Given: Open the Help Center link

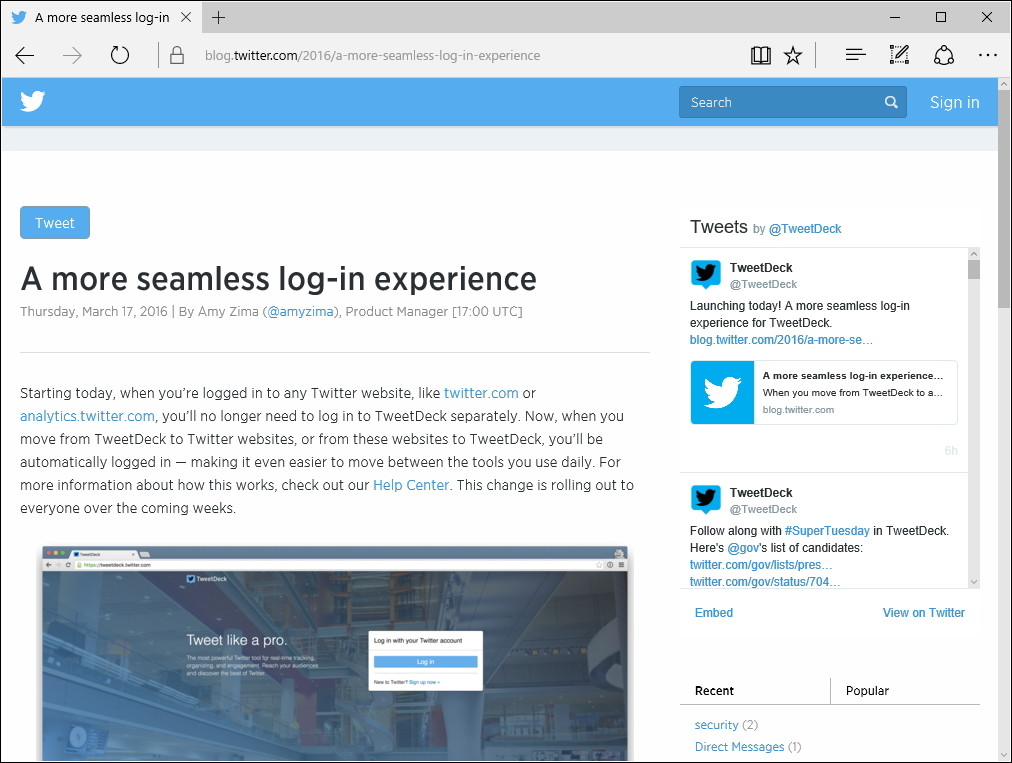Looking at the screenshot, I should 411,485.
